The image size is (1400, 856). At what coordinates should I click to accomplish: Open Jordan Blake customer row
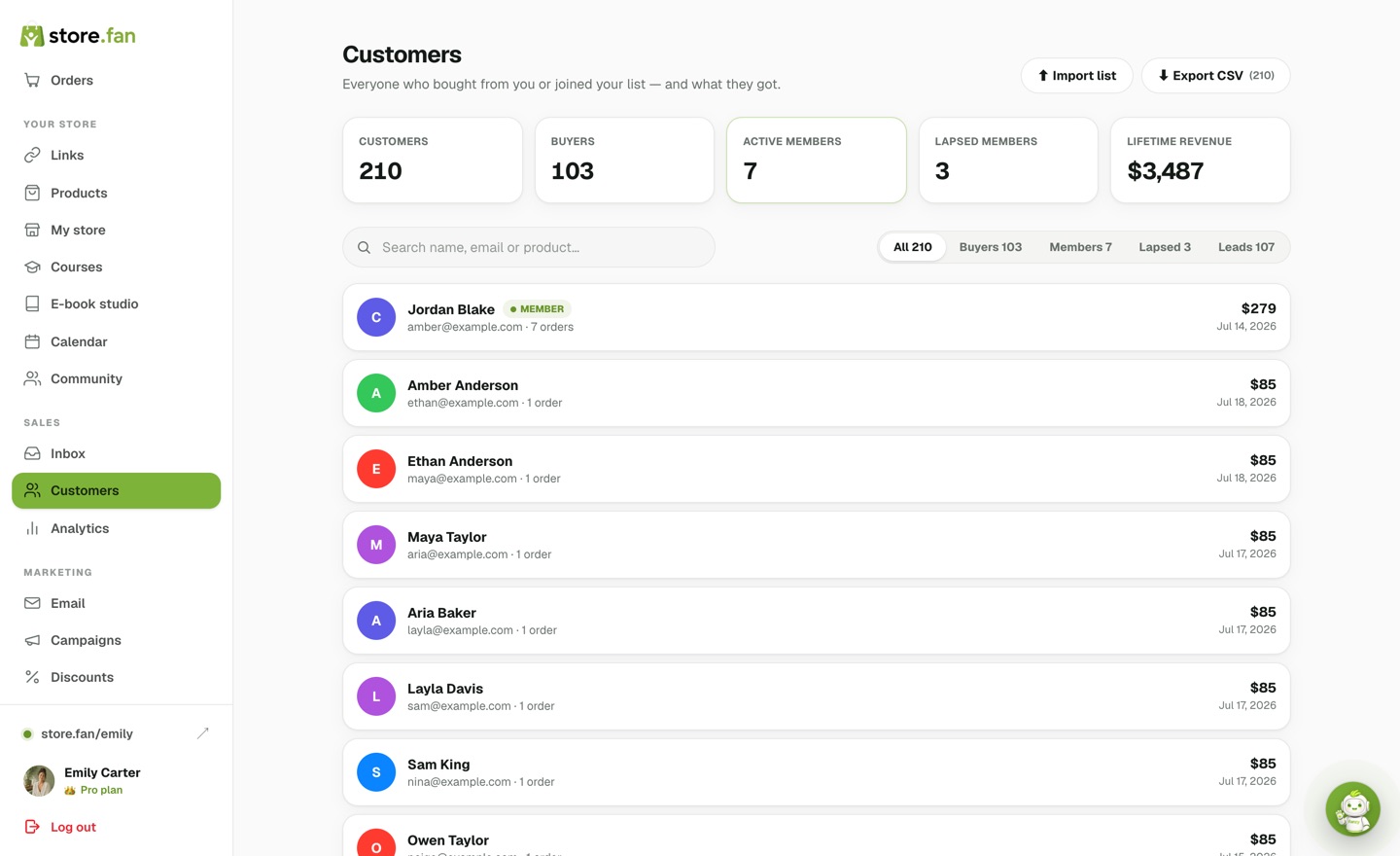coord(817,317)
